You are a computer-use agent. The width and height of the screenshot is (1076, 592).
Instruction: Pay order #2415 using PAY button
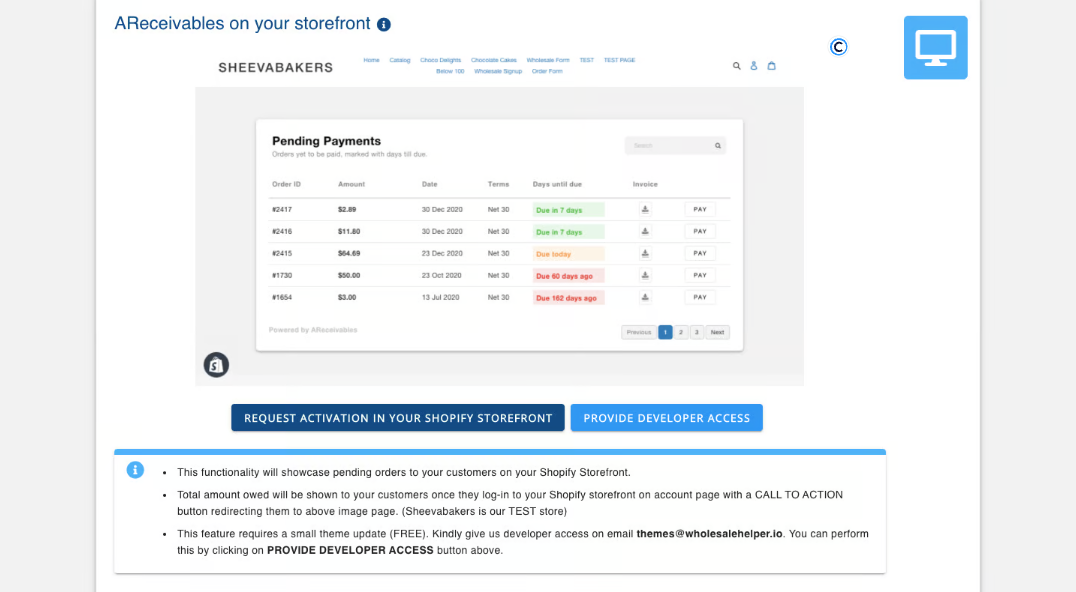700,253
